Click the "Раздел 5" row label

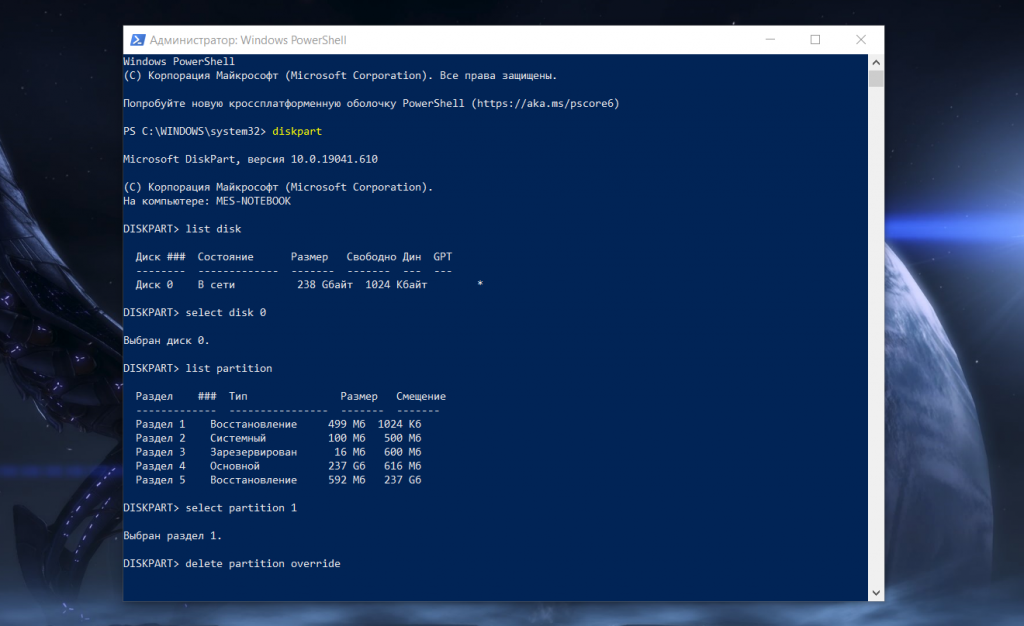coord(160,480)
